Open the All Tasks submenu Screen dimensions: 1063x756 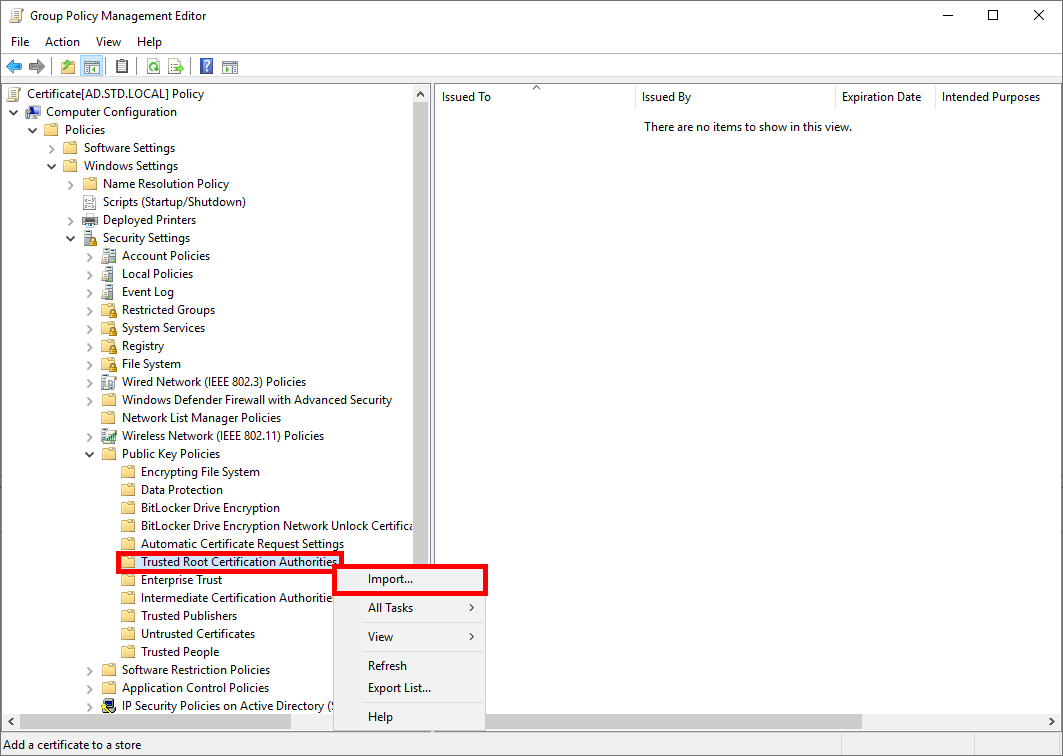pyautogui.click(x=390, y=608)
